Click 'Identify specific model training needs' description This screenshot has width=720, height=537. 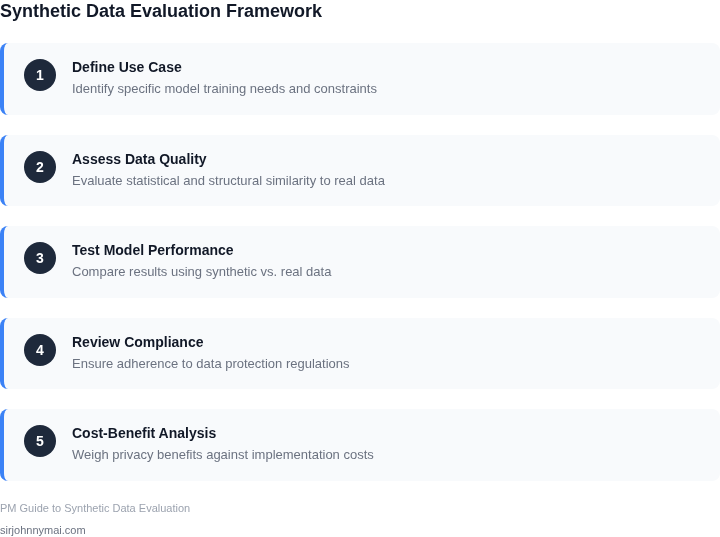[x=224, y=89]
